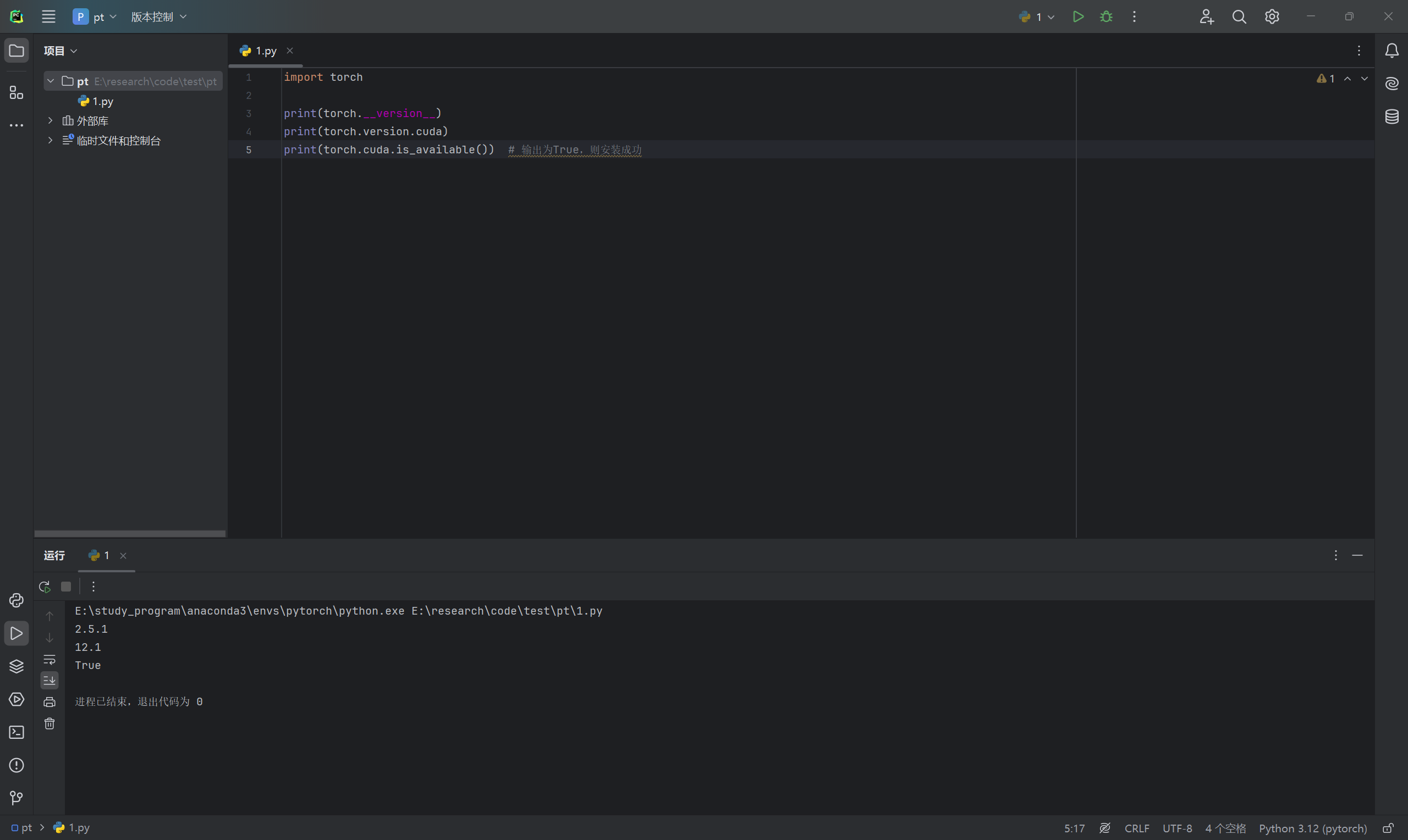The image size is (1408, 840).
Task: Clear run console with trash icon
Action: click(x=50, y=723)
